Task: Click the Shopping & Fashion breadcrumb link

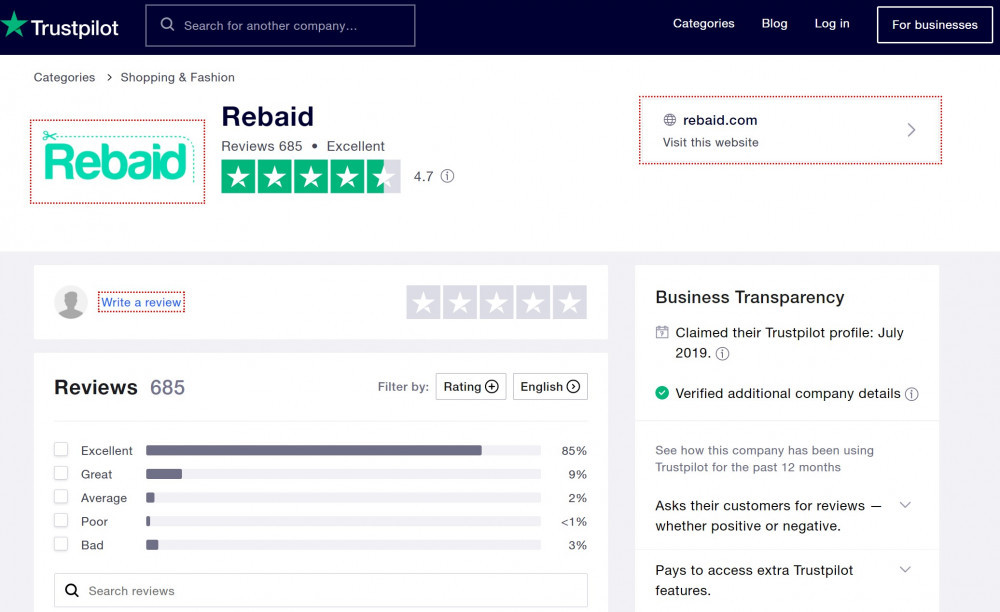Action: click(177, 77)
